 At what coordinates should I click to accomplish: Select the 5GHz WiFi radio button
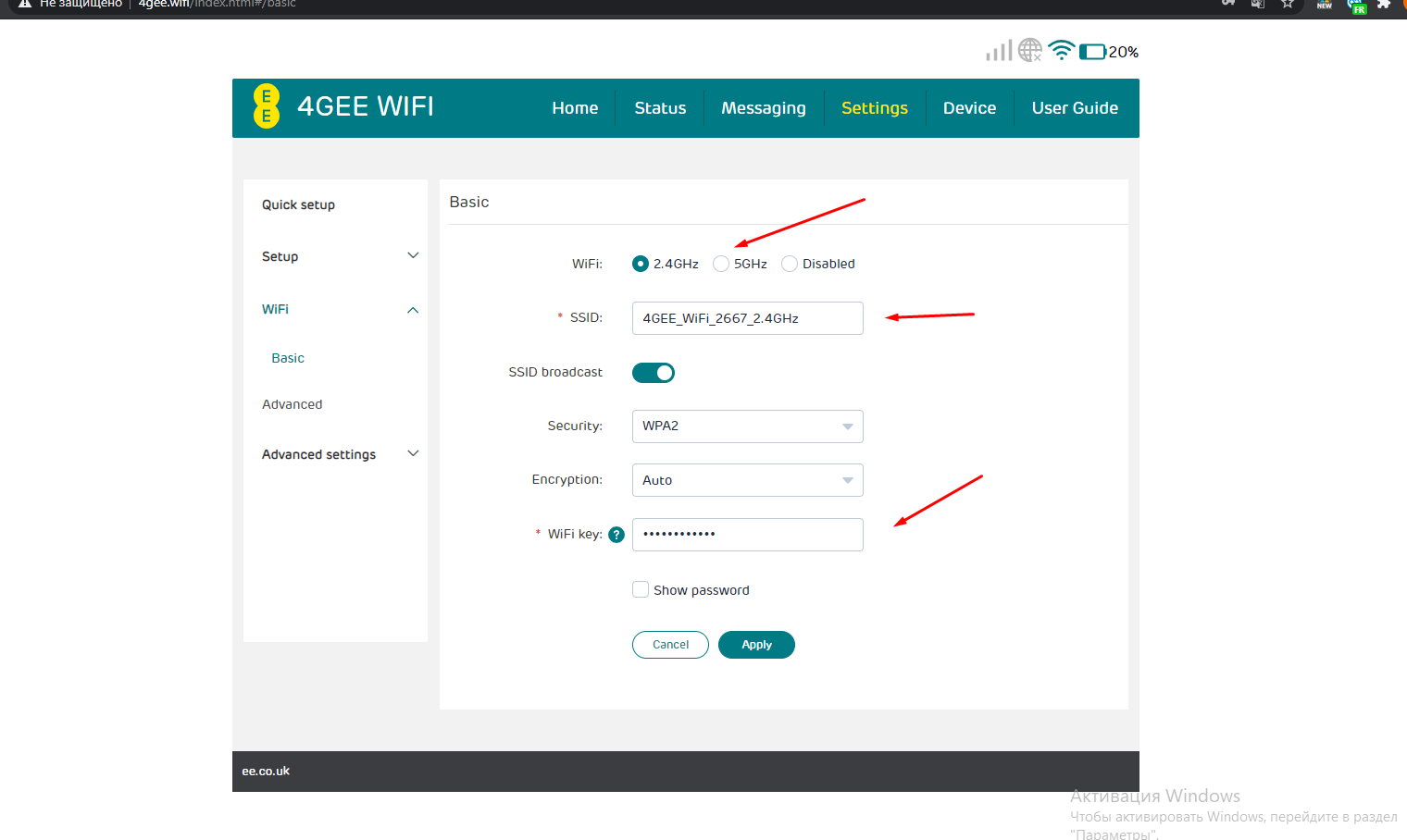point(721,264)
